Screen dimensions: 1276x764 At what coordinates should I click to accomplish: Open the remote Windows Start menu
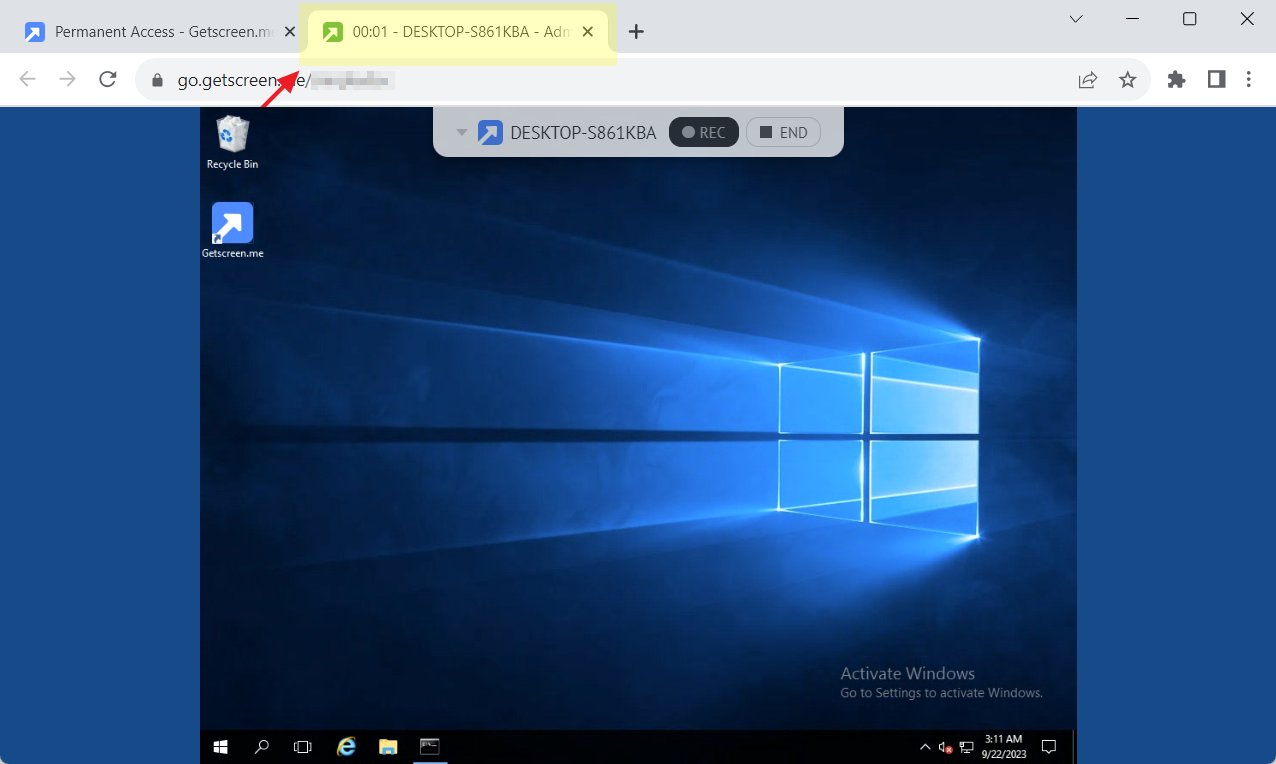(x=220, y=746)
